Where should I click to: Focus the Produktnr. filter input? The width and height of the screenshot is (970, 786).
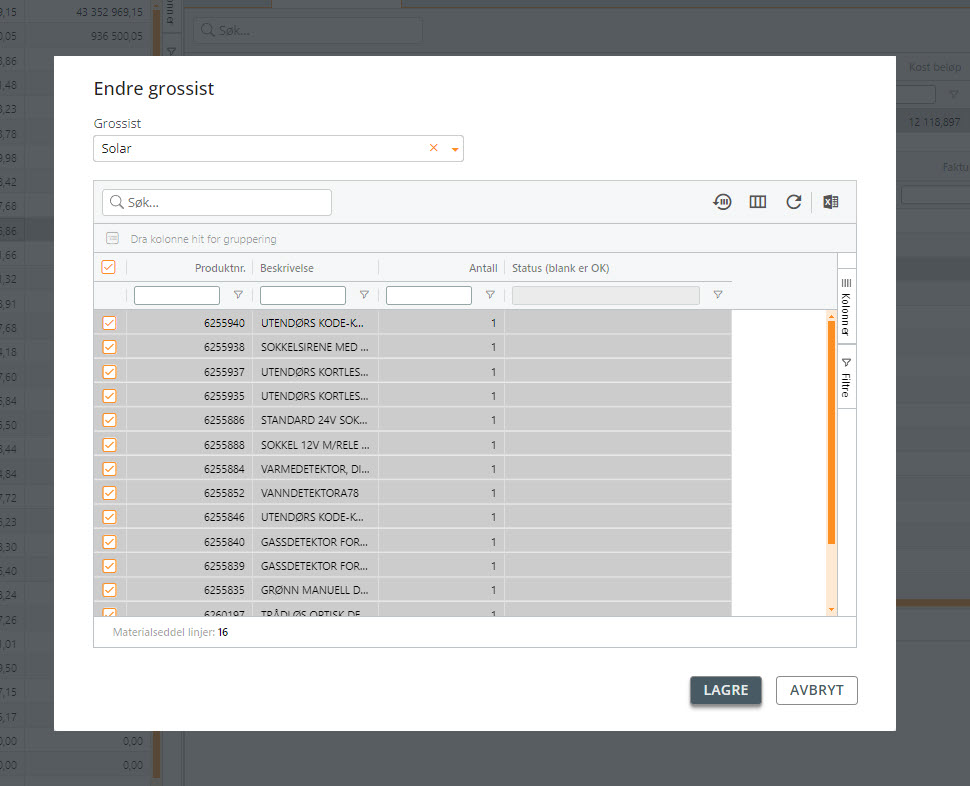pos(176,295)
